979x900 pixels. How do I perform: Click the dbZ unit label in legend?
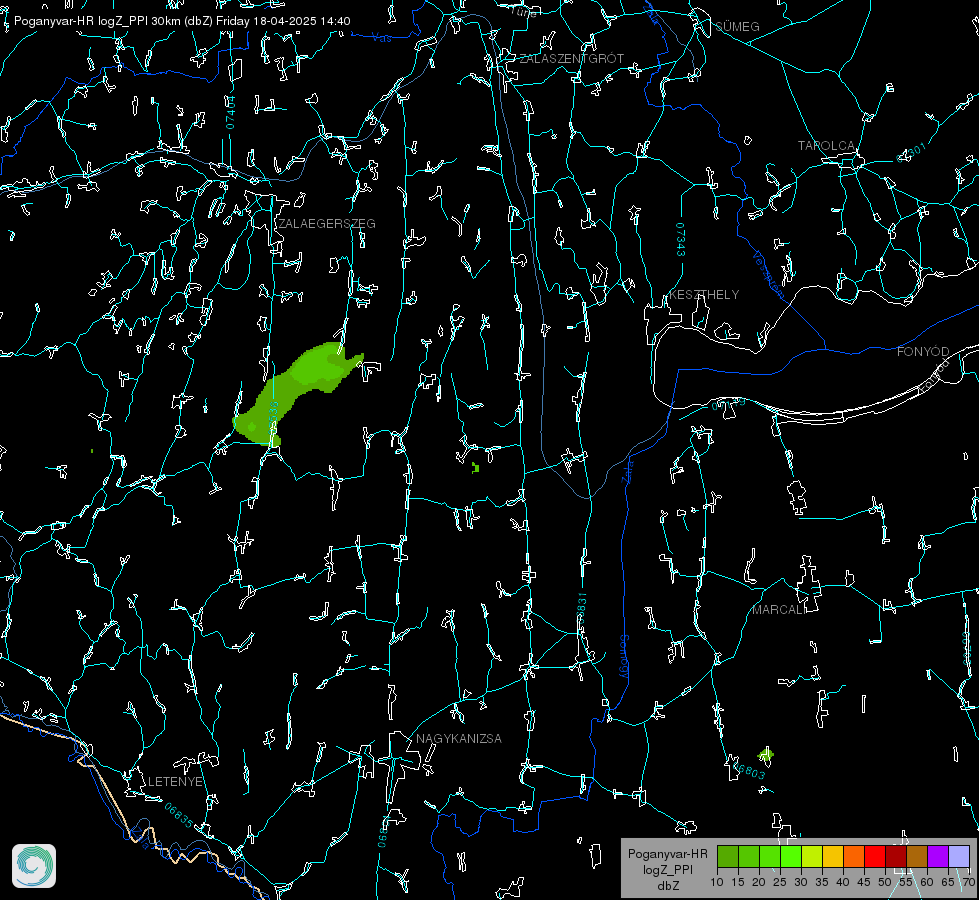point(667,886)
